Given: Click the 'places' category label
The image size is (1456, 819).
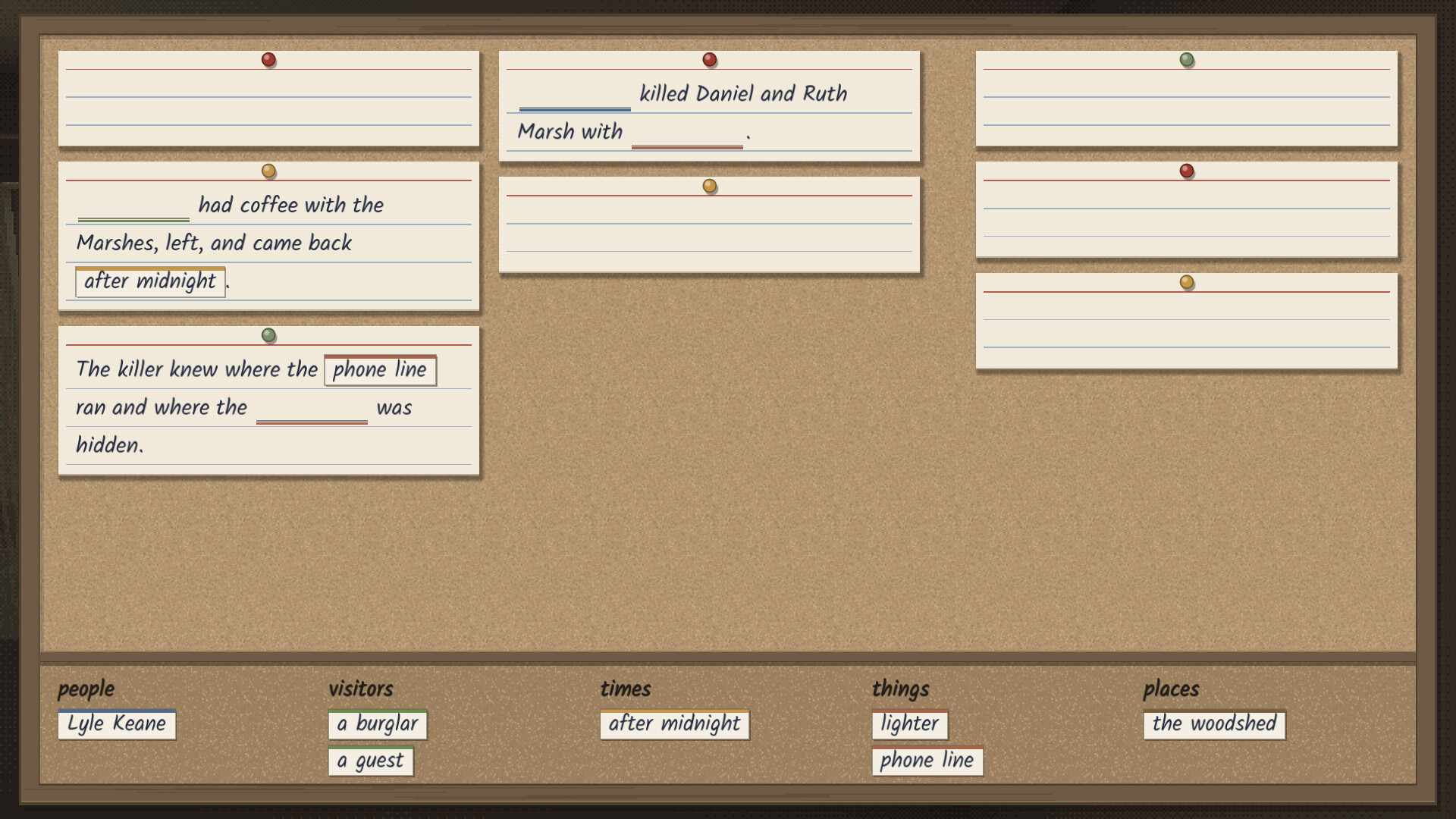Looking at the screenshot, I should [1171, 689].
